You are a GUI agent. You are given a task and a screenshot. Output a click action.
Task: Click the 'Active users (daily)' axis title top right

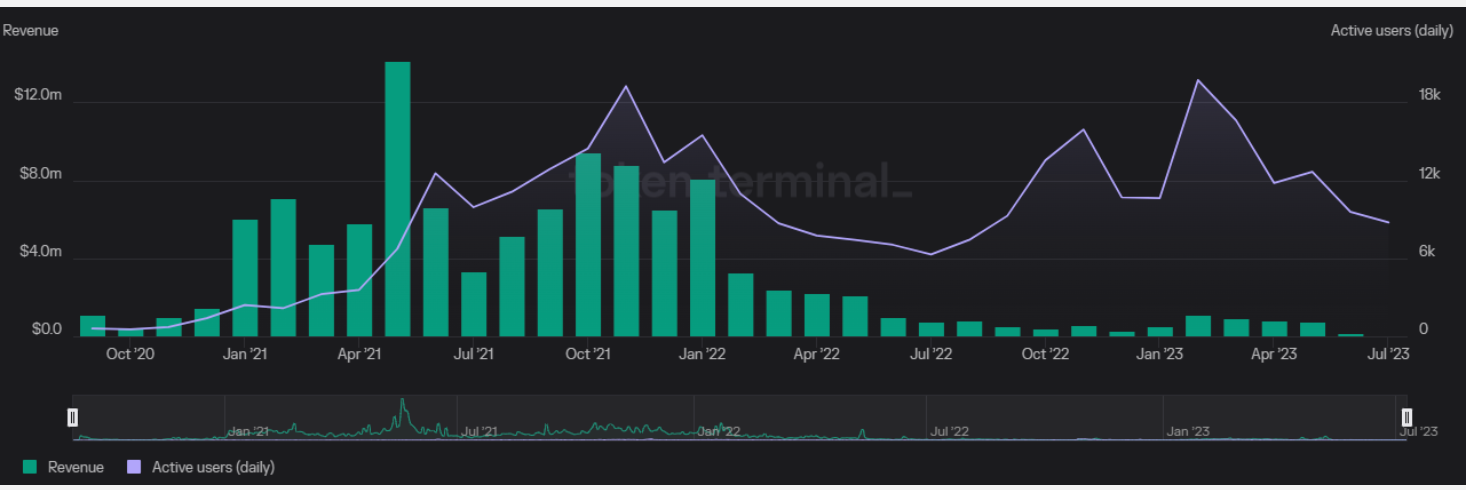1391,31
